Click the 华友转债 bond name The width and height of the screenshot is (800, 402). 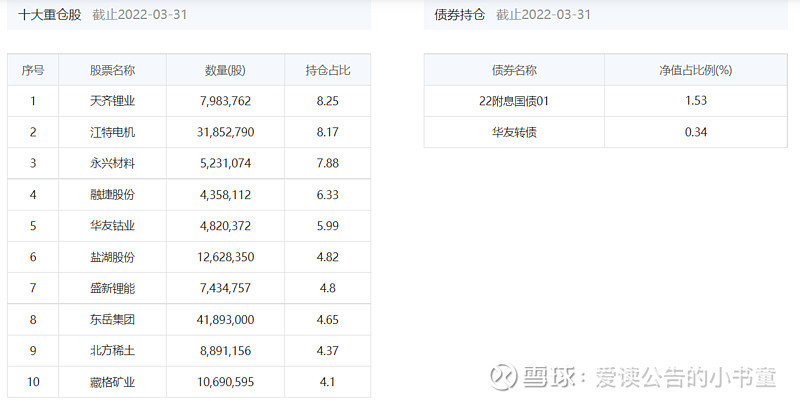pos(514,133)
